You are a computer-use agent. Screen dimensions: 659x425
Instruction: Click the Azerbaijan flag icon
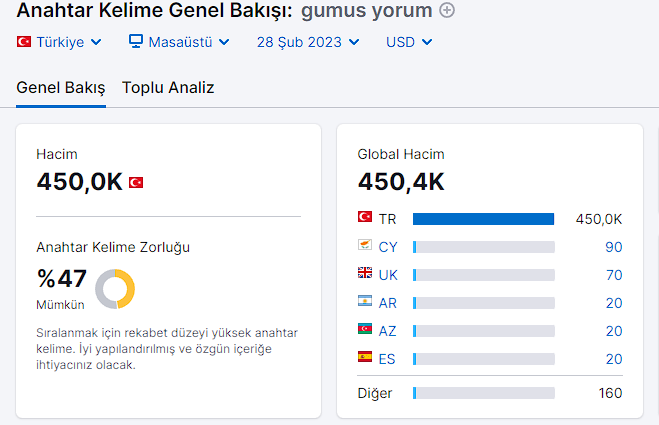[365, 329]
